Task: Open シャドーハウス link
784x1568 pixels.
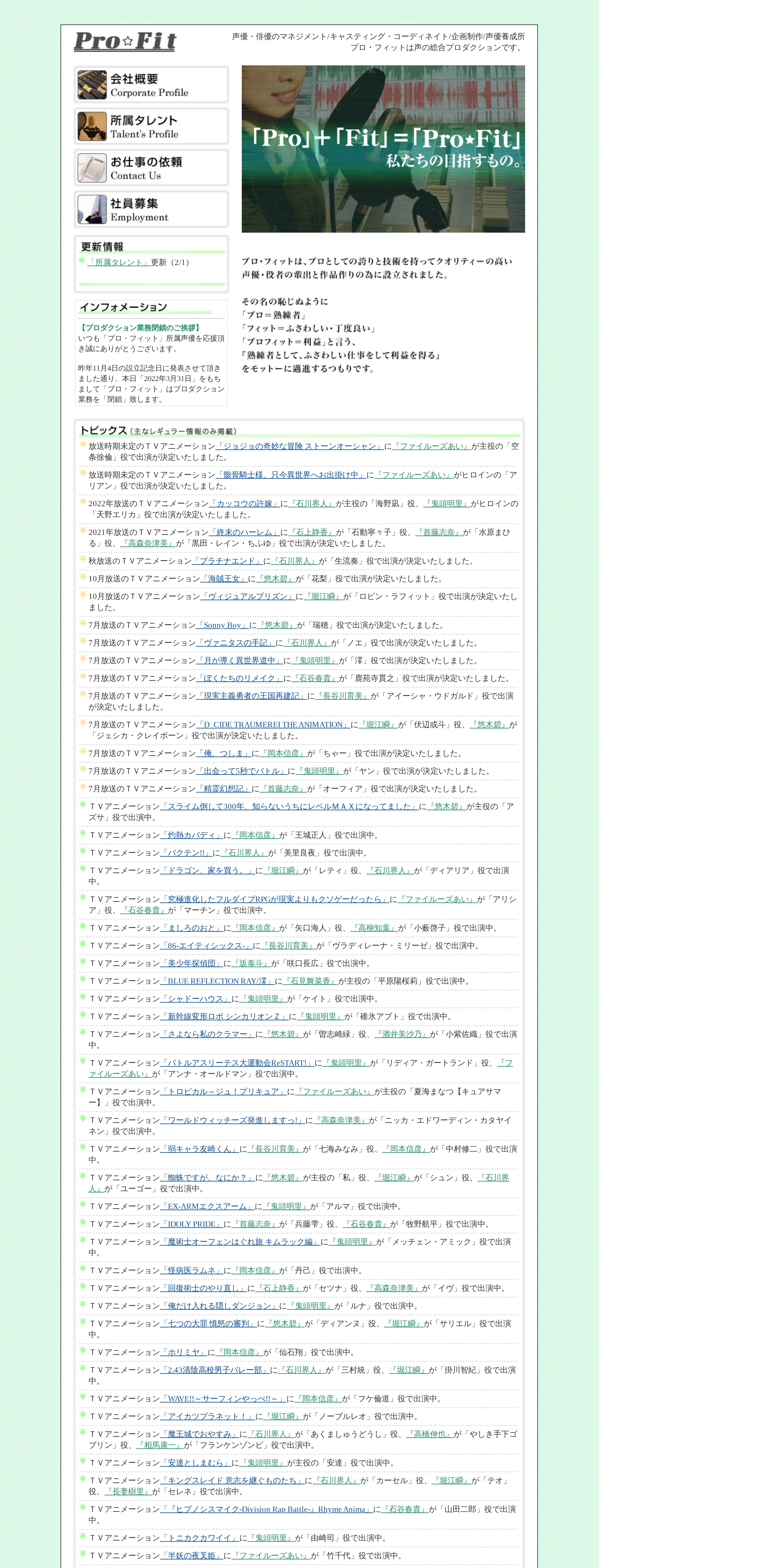Action: 195,999
